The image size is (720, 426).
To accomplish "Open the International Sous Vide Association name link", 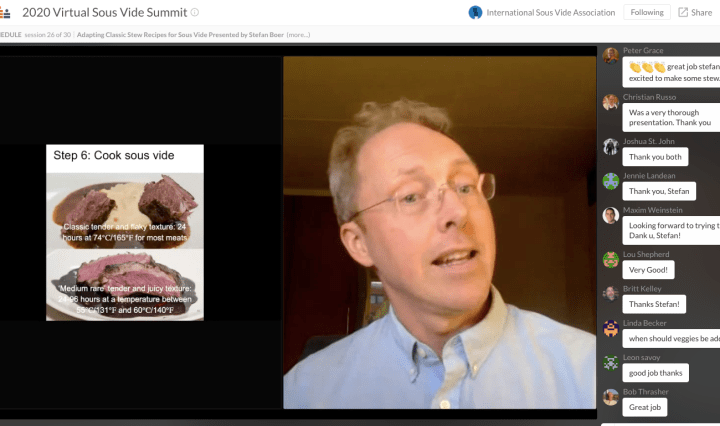I will pyautogui.click(x=550, y=13).
